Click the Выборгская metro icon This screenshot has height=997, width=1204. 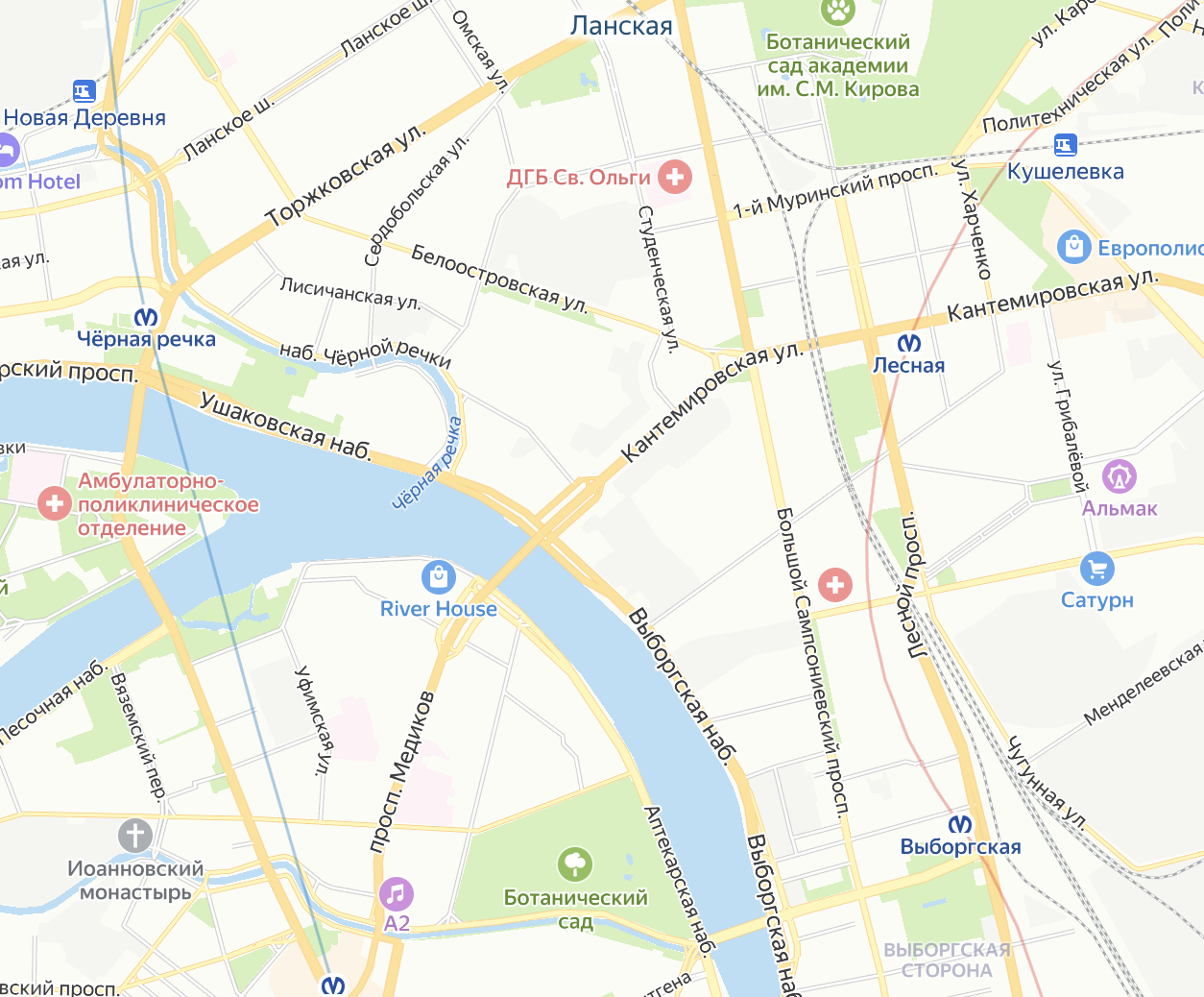pyautogui.click(x=960, y=824)
